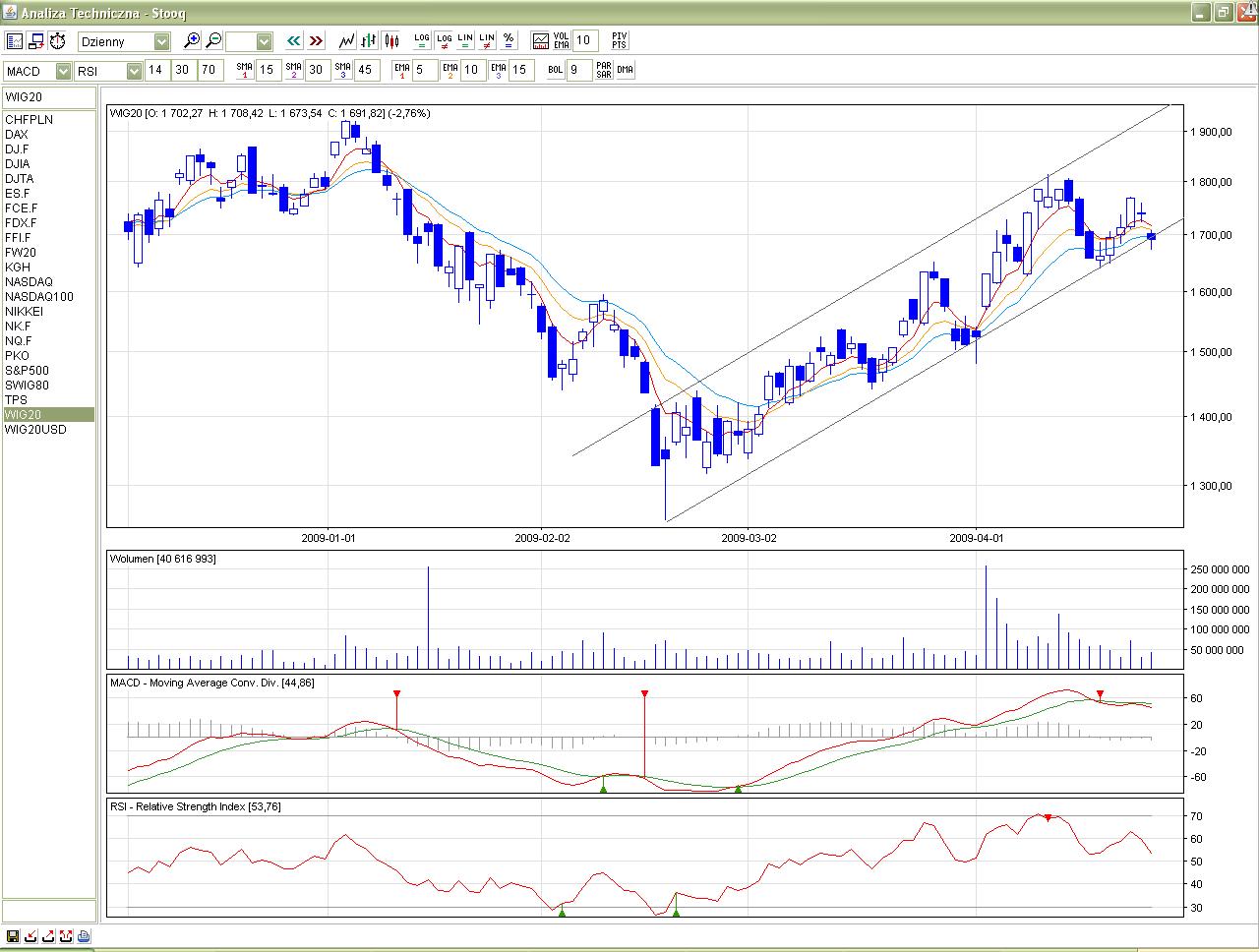Switch to candlestick chart type
Screen dimensions: 1259x952
coord(391,41)
